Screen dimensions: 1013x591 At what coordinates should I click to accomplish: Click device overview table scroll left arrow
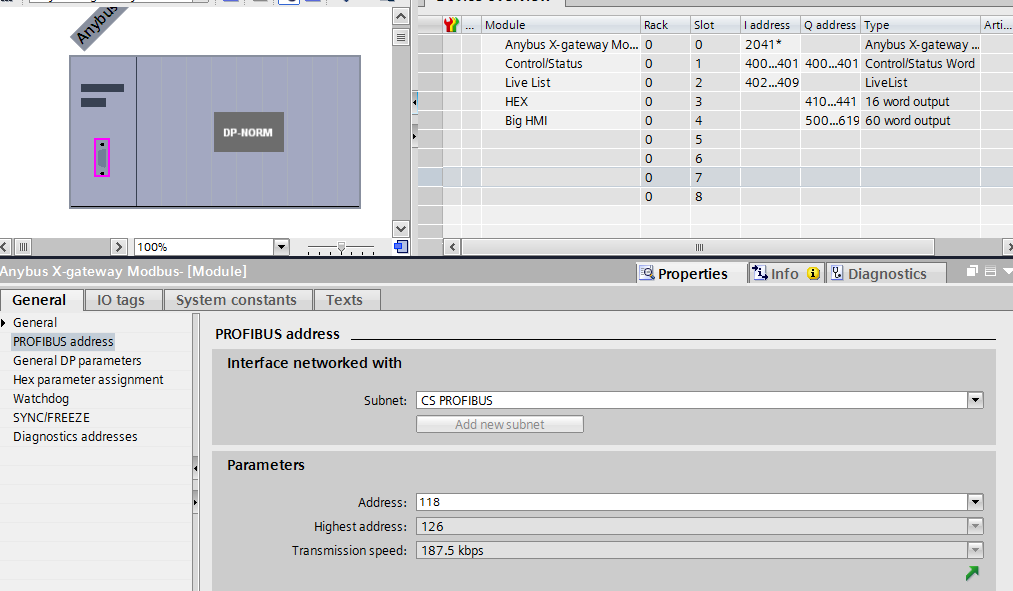pyautogui.click(x=452, y=247)
